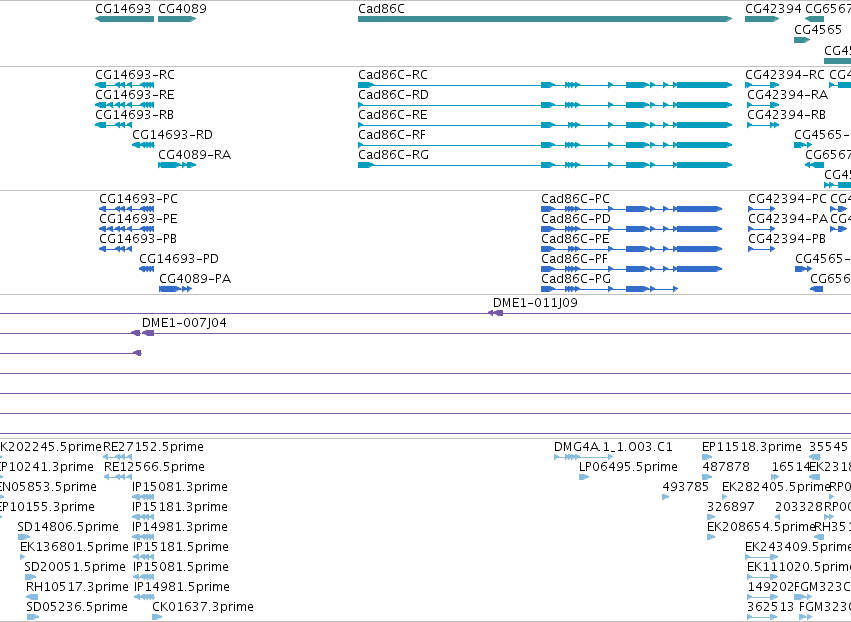Select EST EK111020.5prime

click(799, 567)
